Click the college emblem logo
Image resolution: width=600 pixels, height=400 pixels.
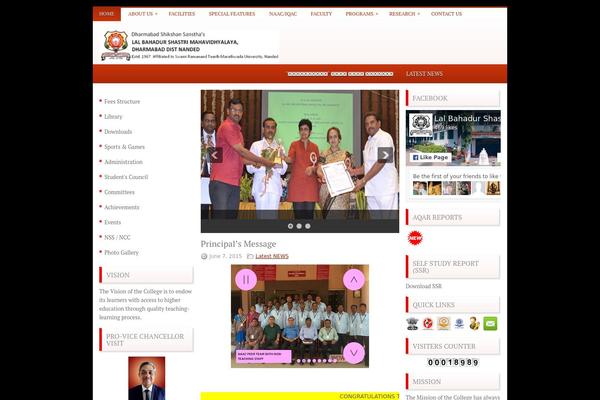click(116, 45)
